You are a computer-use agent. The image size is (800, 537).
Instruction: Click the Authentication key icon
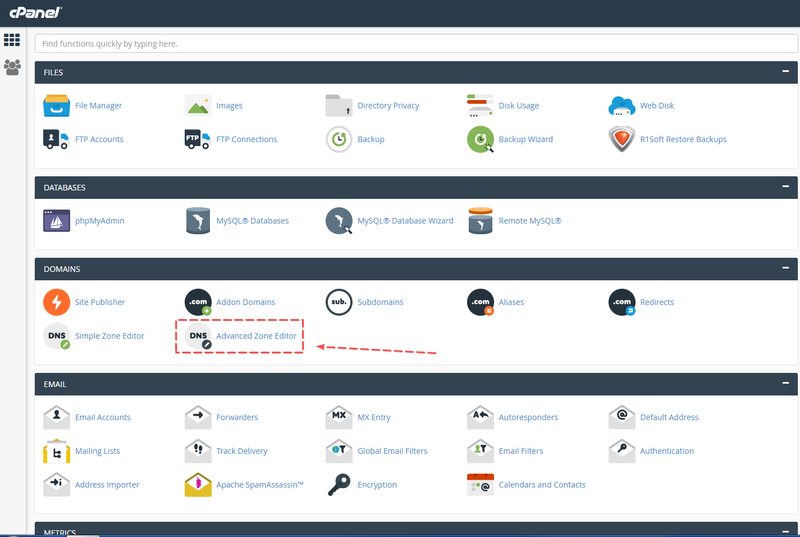[x=621, y=451]
